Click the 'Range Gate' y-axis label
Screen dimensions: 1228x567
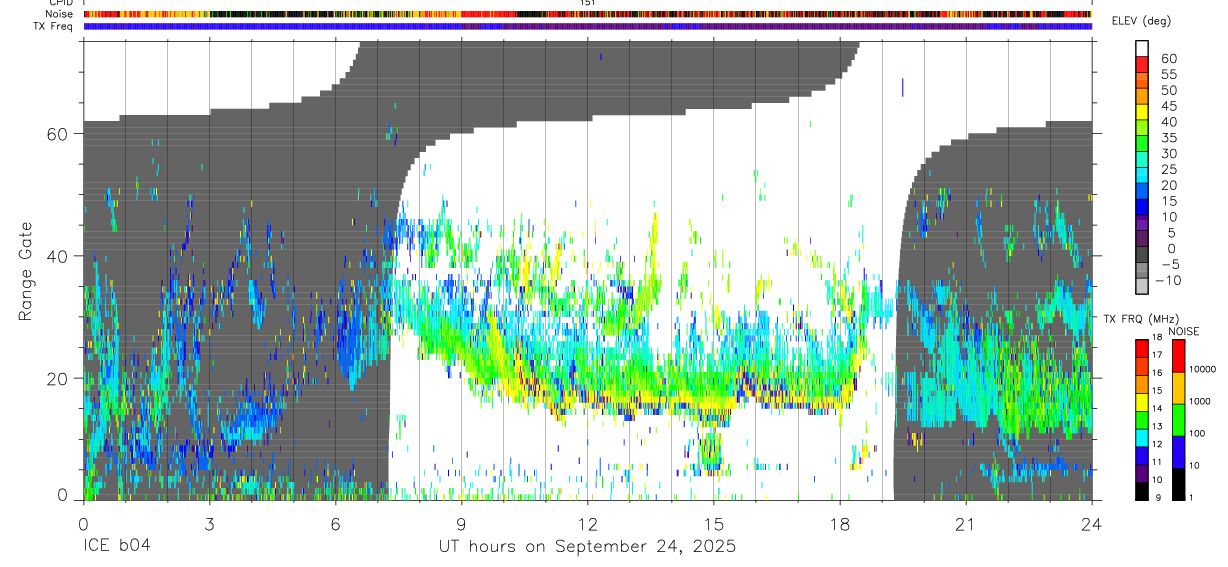pyautogui.click(x=26, y=271)
